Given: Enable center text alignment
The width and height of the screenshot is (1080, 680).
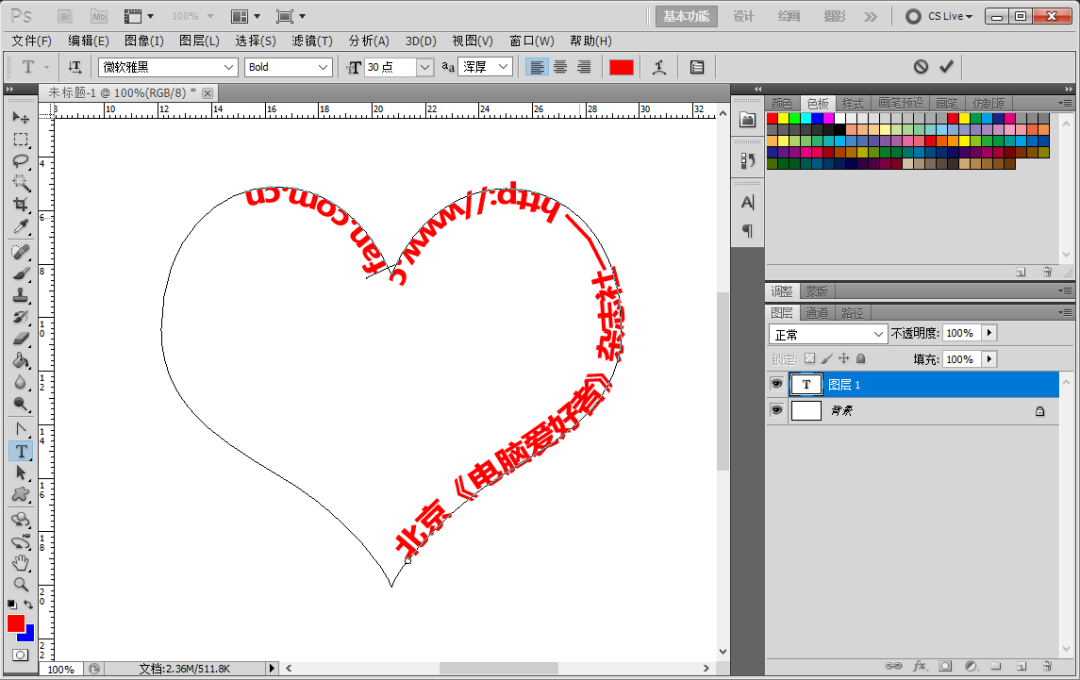Looking at the screenshot, I should pyautogui.click(x=560, y=67).
